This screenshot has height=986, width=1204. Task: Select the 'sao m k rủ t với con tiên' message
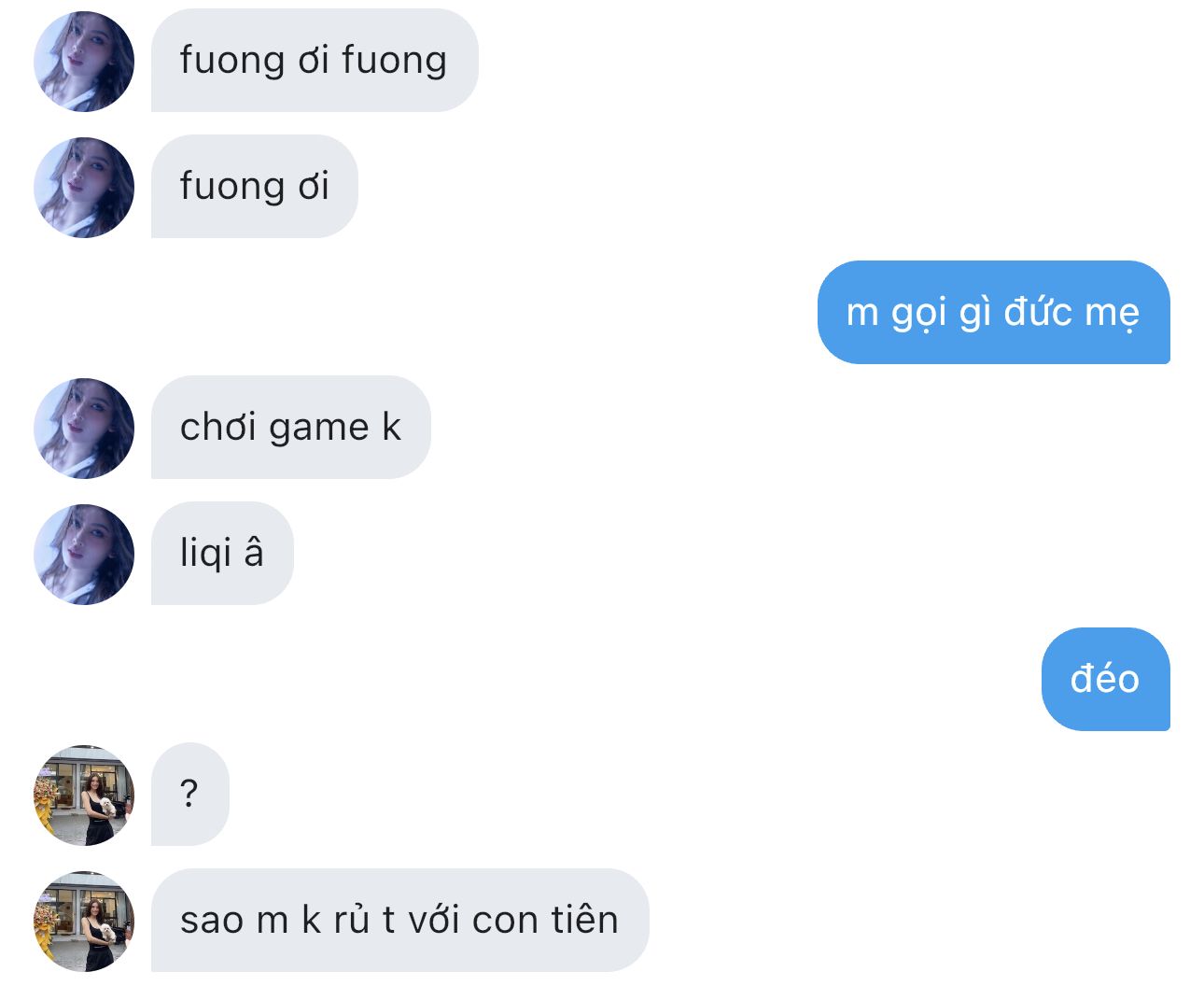click(x=399, y=921)
